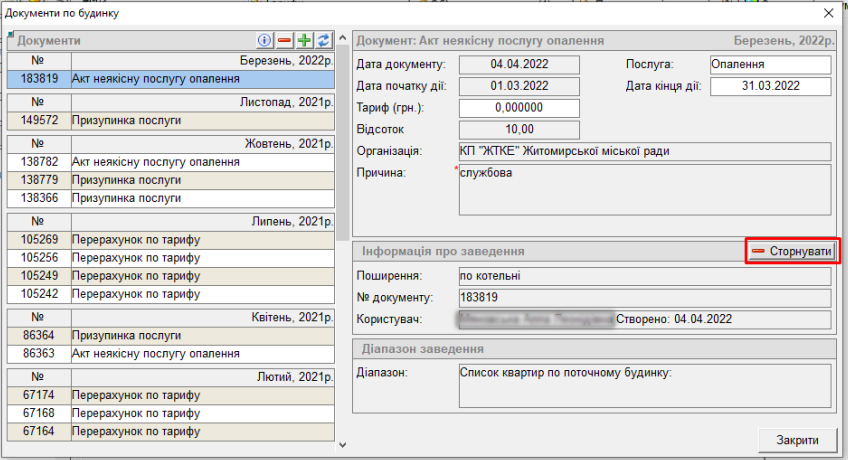The image size is (848, 460).
Task: Select document 67174 Перерахунок по тарифу
Action: coord(170,396)
